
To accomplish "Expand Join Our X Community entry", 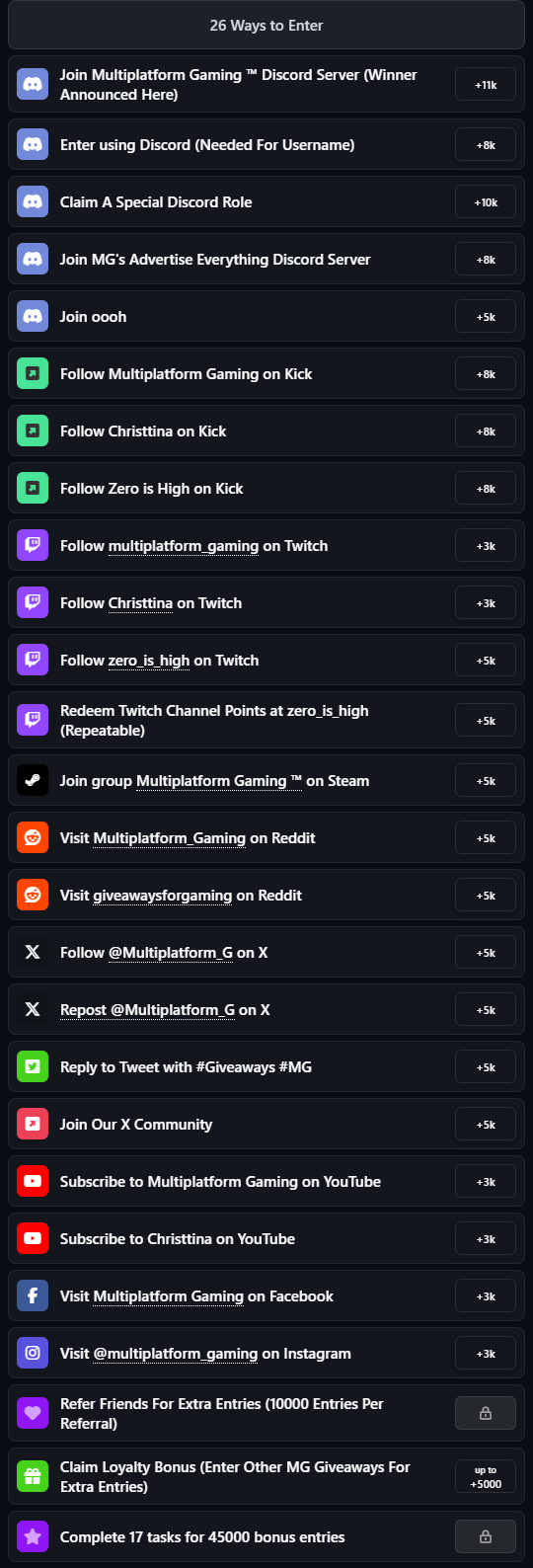I will [x=266, y=1125].
